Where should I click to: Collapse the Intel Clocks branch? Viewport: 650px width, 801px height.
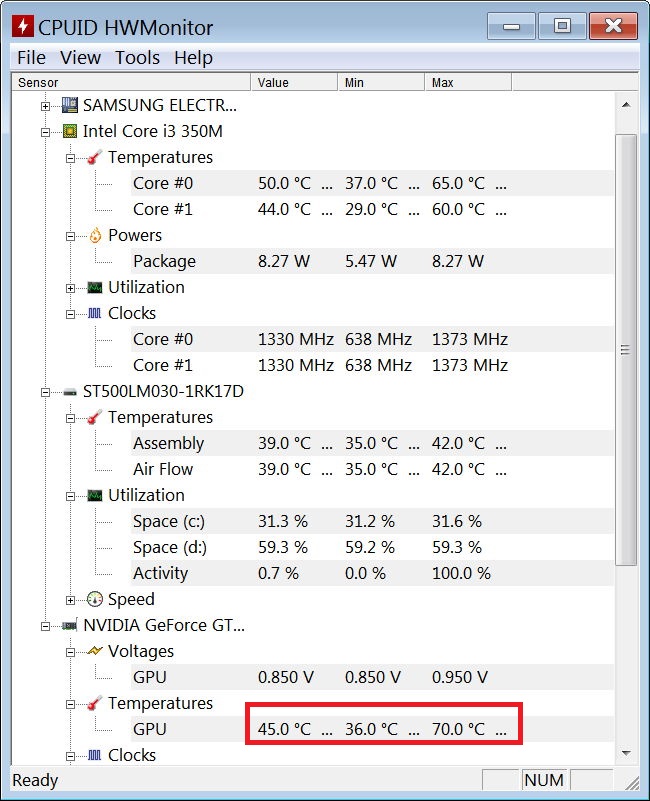tap(71, 314)
